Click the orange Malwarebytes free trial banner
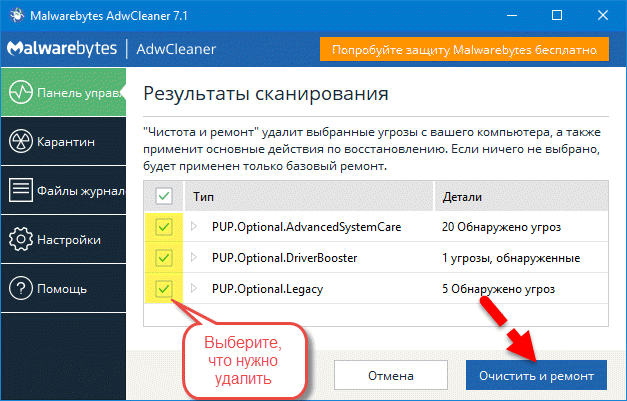Viewport: 627px width, 401px height. (464, 49)
